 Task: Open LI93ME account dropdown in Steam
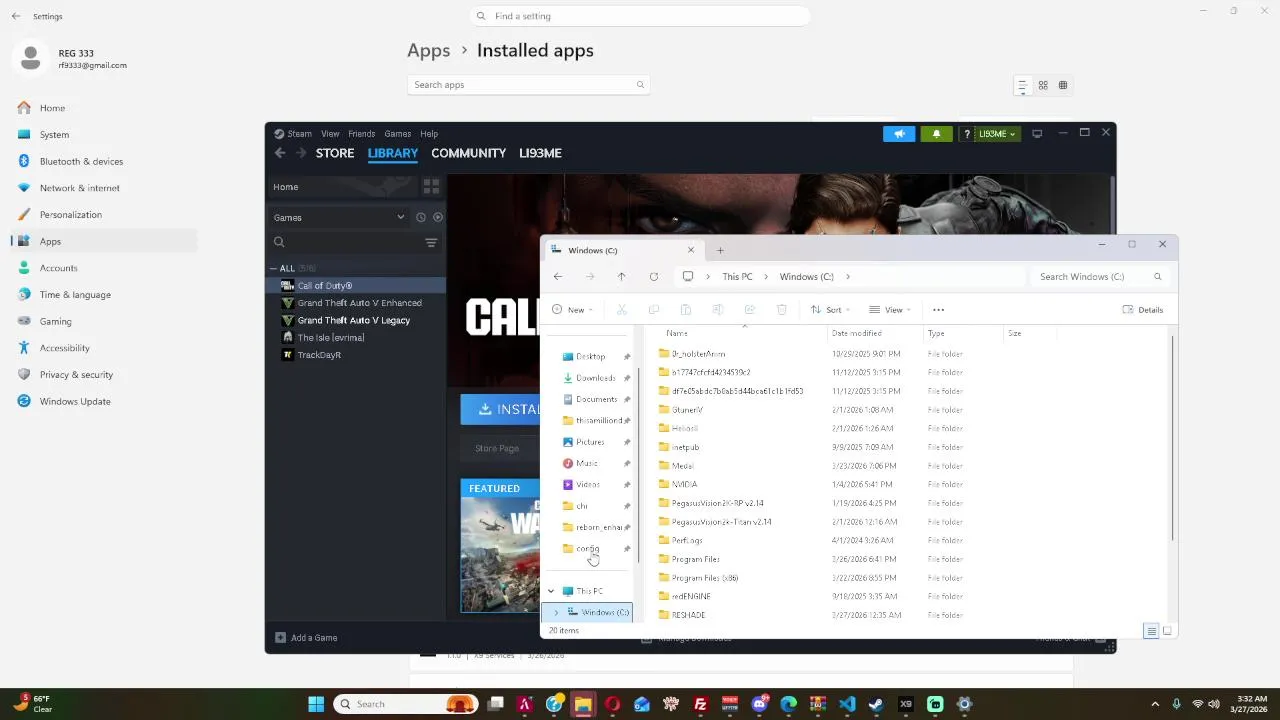[x=997, y=133]
